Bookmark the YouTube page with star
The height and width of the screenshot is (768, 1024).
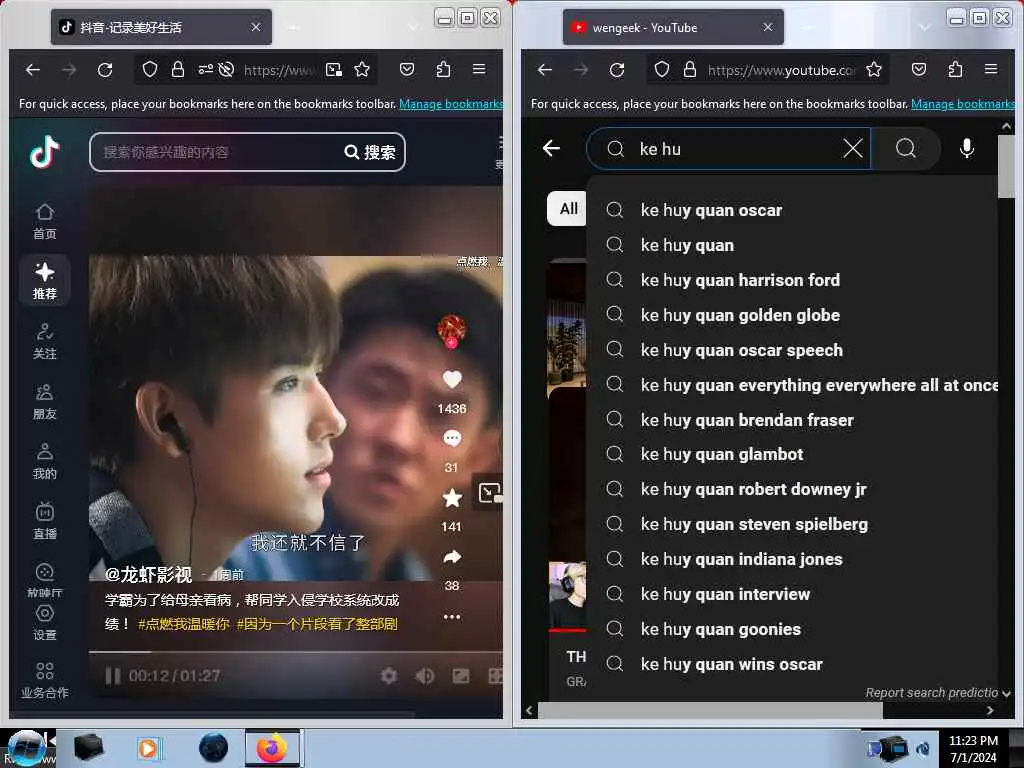[874, 69]
